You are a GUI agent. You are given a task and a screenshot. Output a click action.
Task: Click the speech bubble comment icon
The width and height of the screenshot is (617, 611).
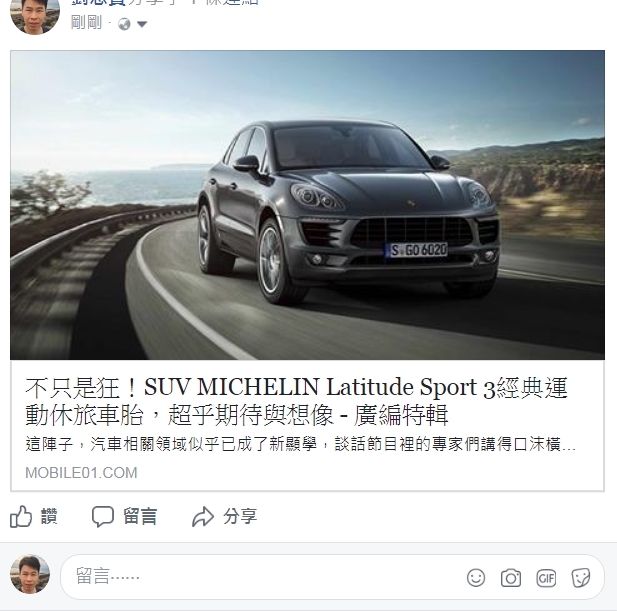coord(103,516)
